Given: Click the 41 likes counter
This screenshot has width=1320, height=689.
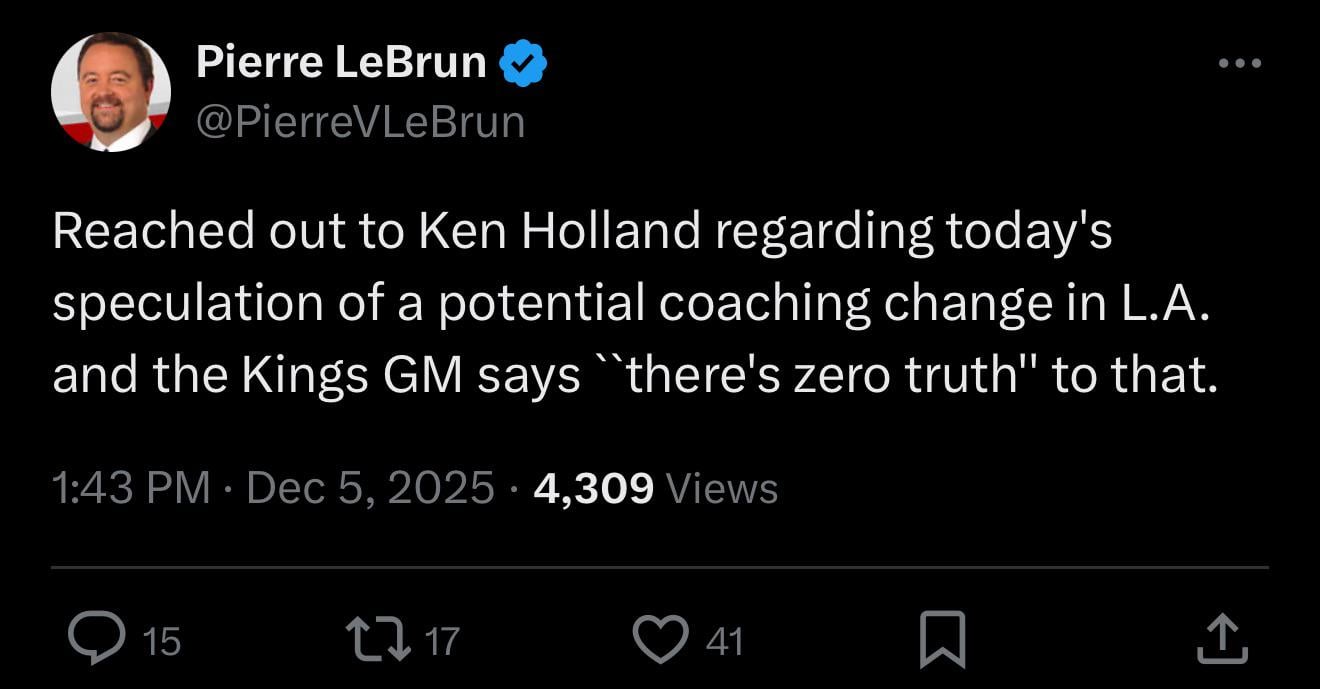Looking at the screenshot, I should coord(726,642).
